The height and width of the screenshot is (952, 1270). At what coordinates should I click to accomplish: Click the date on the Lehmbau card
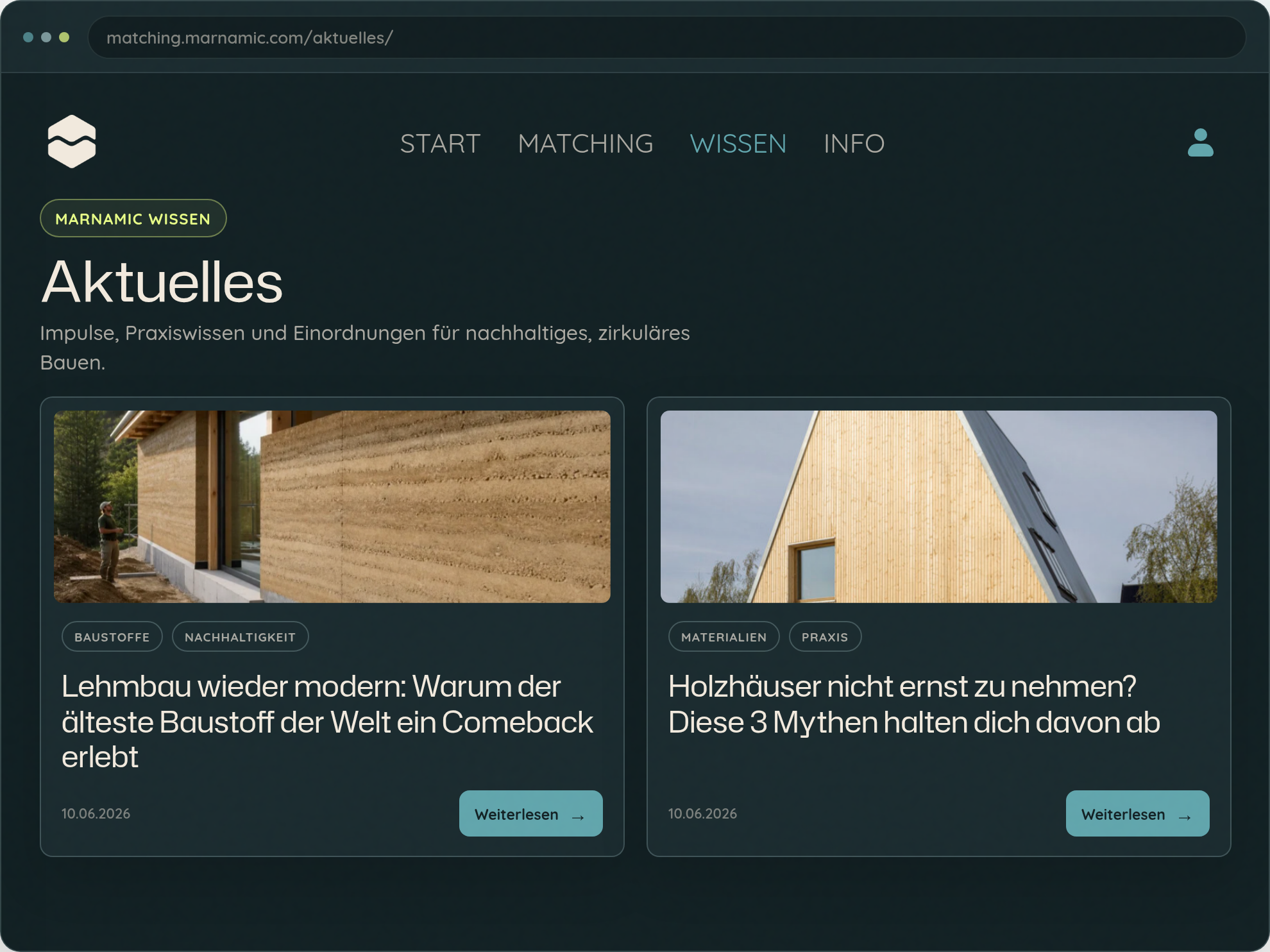pos(96,813)
